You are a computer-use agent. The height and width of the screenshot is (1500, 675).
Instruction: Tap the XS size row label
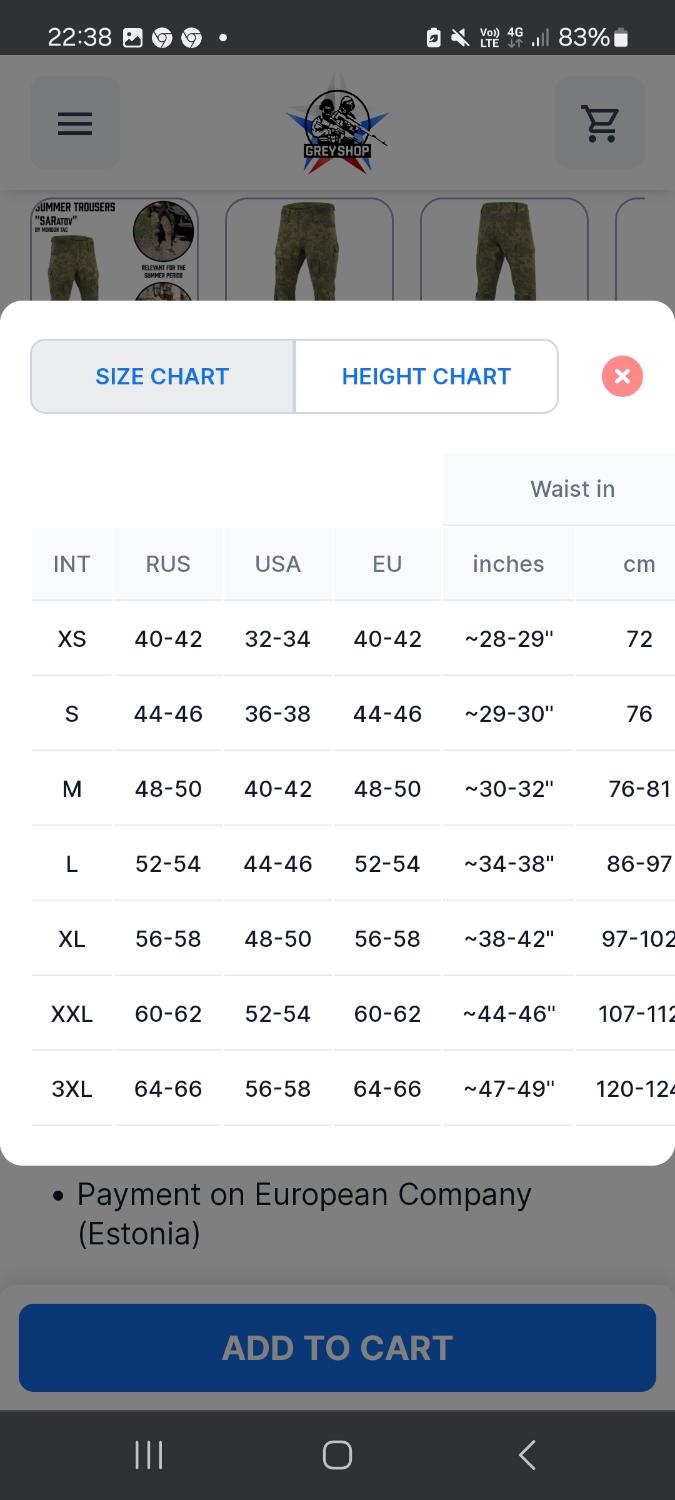(x=72, y=639)
